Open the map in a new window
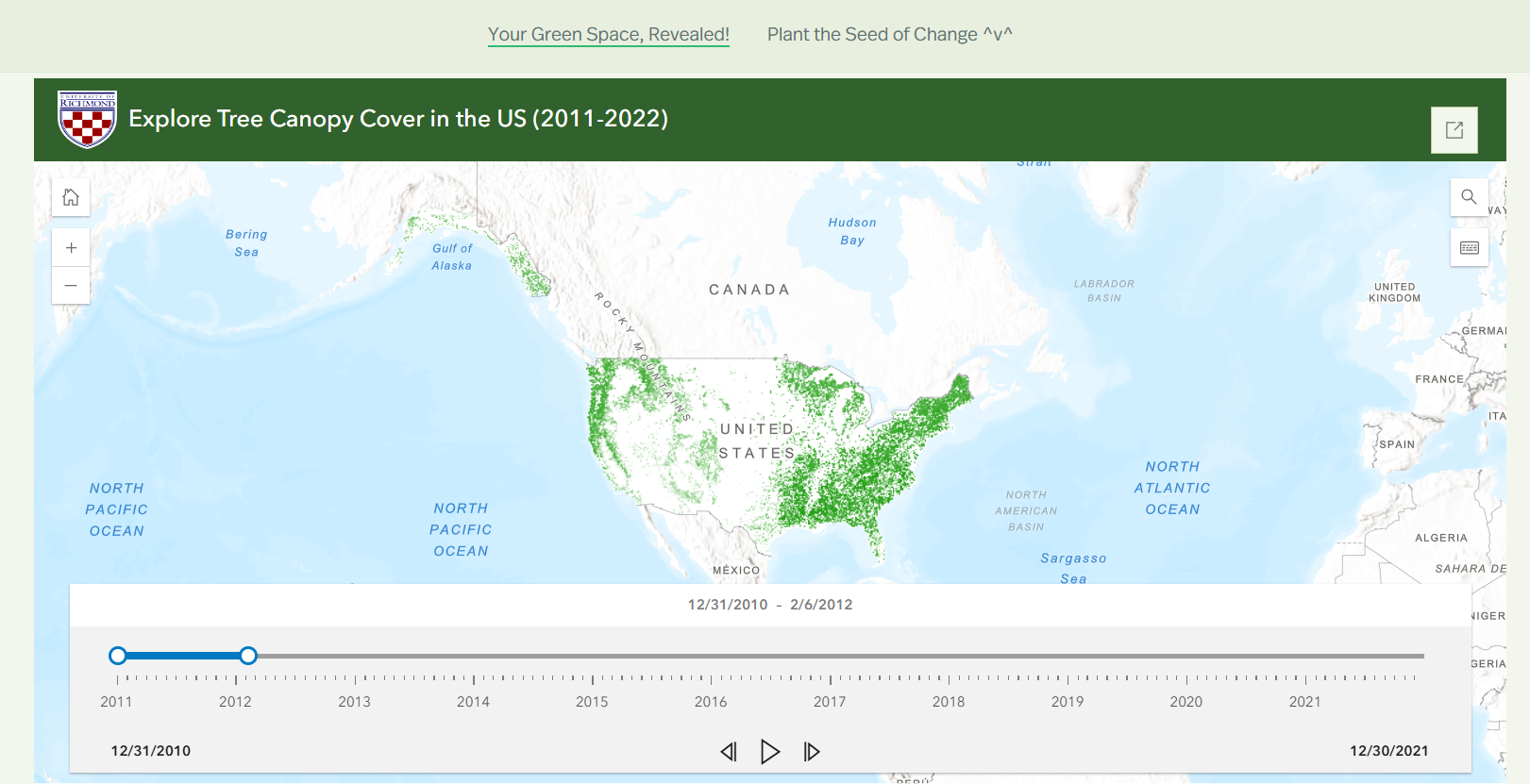 pos(1454,130)
